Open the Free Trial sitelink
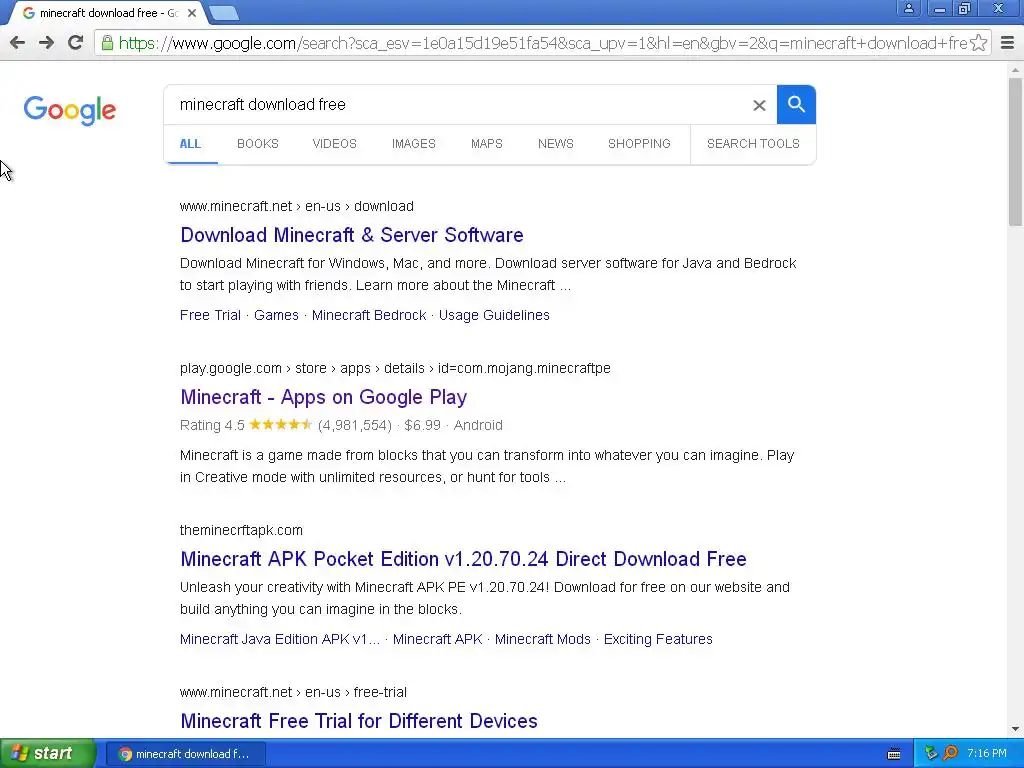 pyautogui.click(x=210, y=315)
